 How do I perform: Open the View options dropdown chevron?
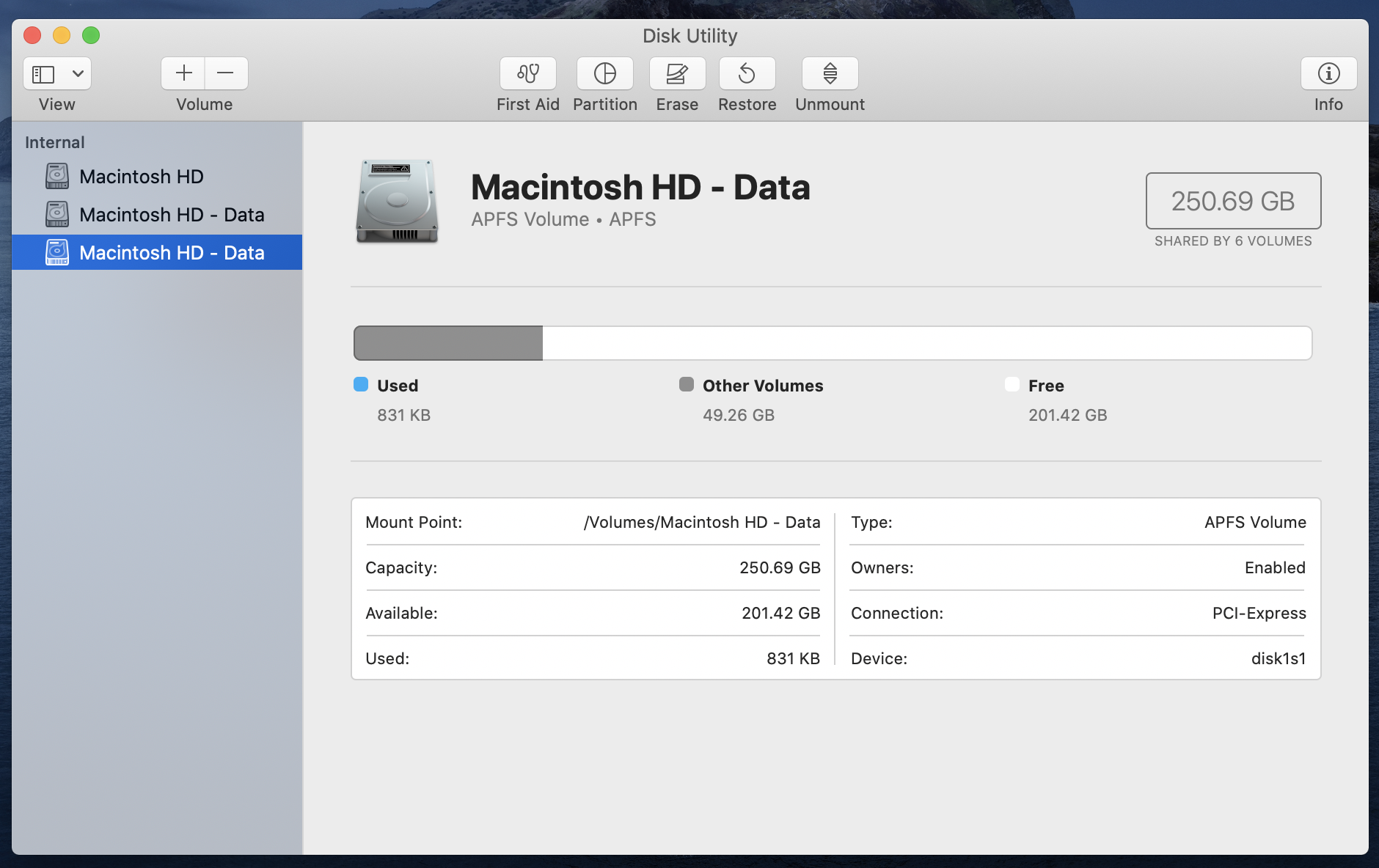[x=78, y=73]
